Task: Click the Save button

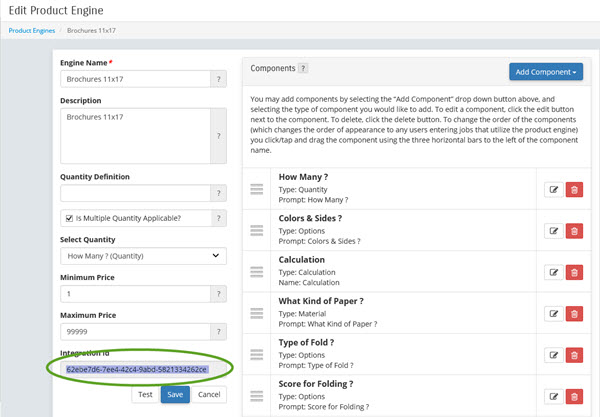Action: coord(175,394)
